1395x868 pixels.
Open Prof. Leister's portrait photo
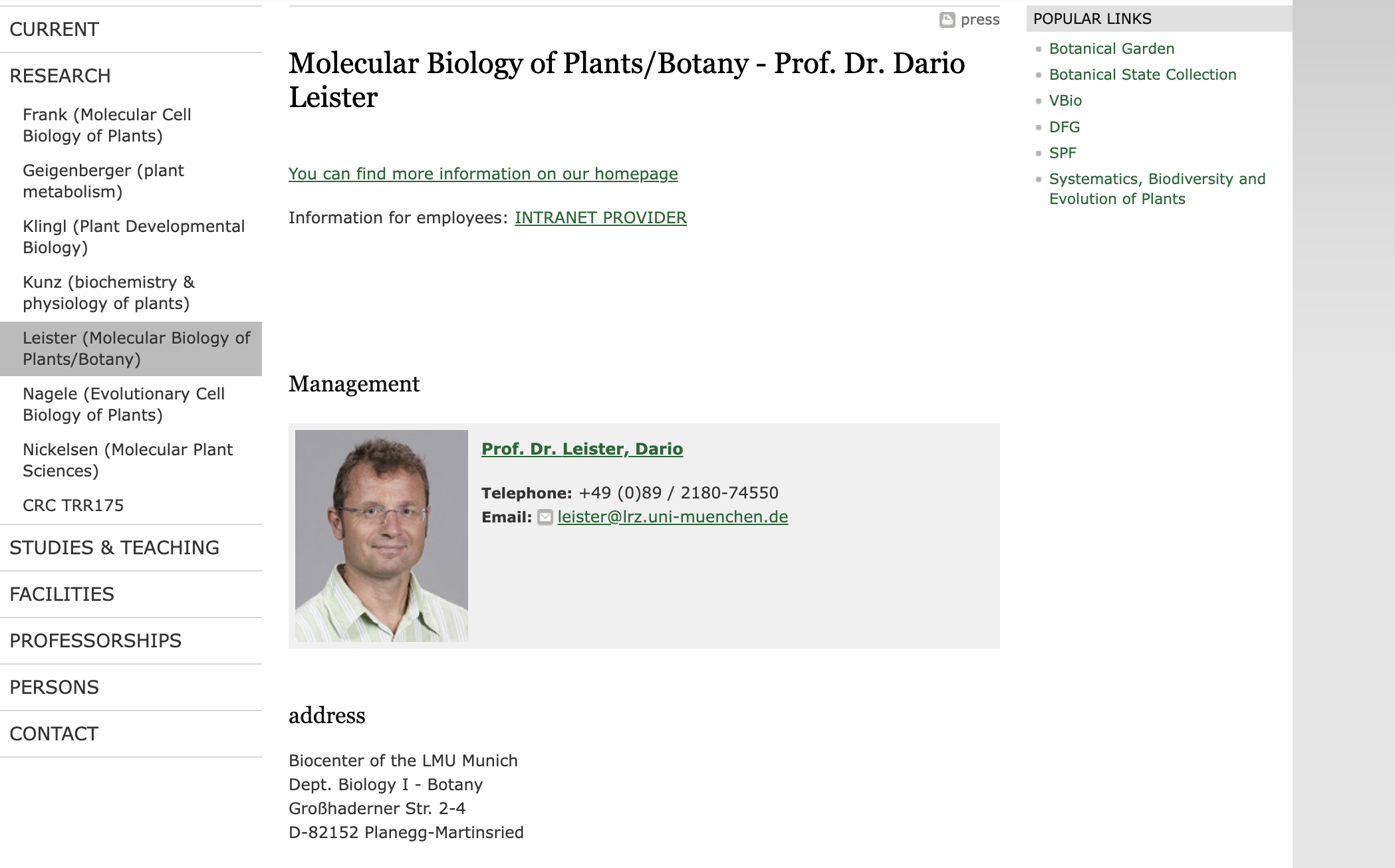click(382, 536)
